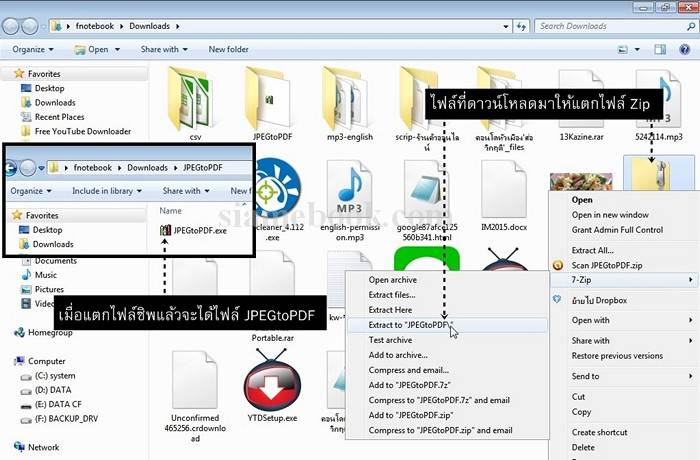Open Include in library dropdown in inset window
Viewport: 700px width, 460px height.
(107, 191)
